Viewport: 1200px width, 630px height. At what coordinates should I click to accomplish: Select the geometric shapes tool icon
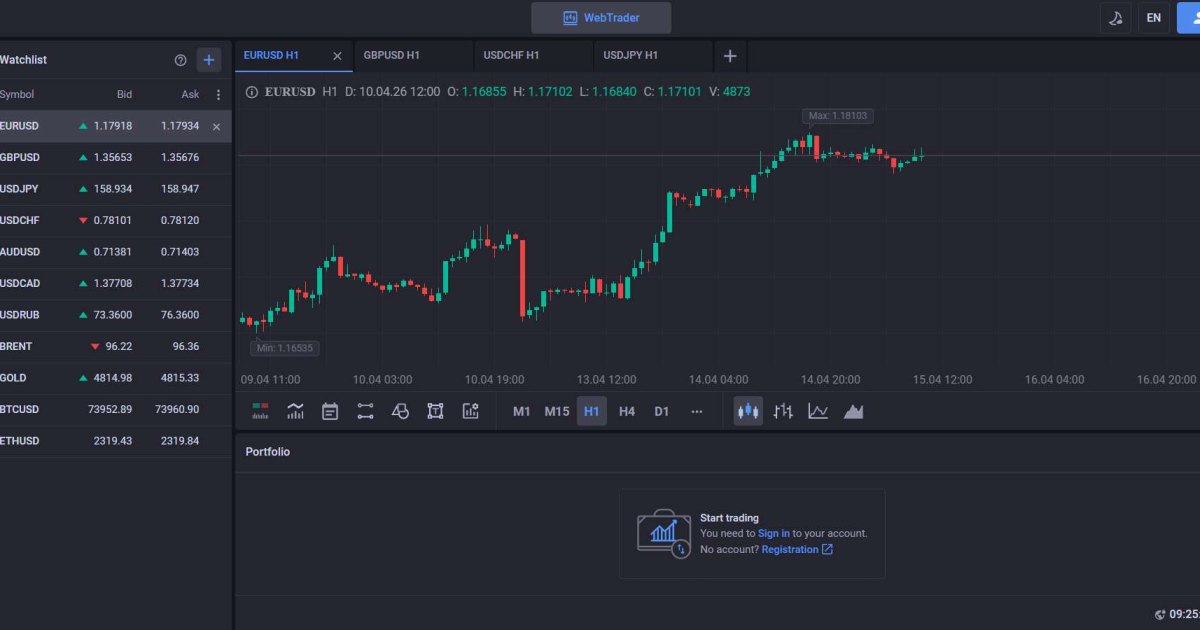[400, 411]
